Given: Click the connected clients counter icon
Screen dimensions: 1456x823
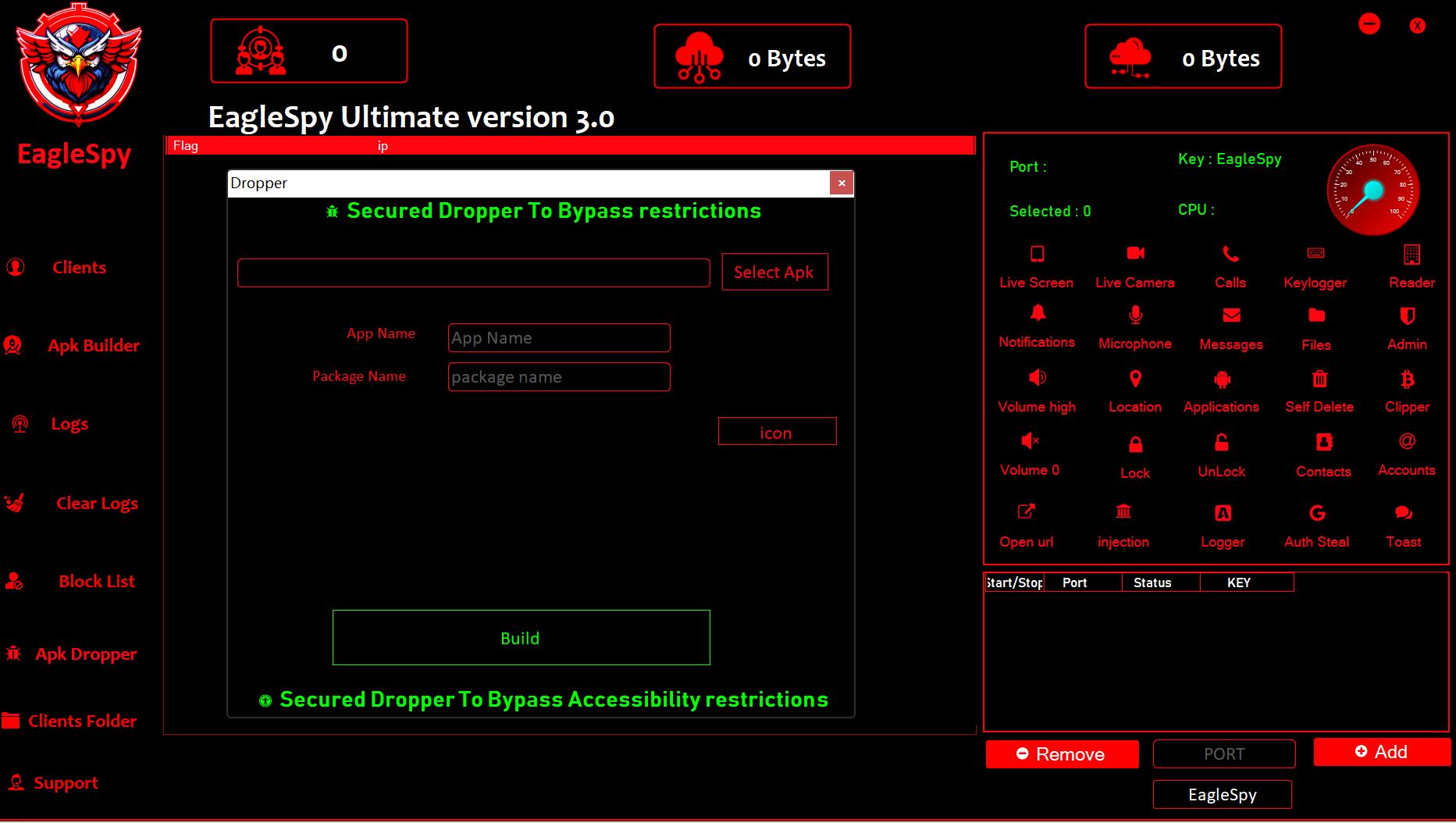Looking at the screenshot, I should (261, 52).
